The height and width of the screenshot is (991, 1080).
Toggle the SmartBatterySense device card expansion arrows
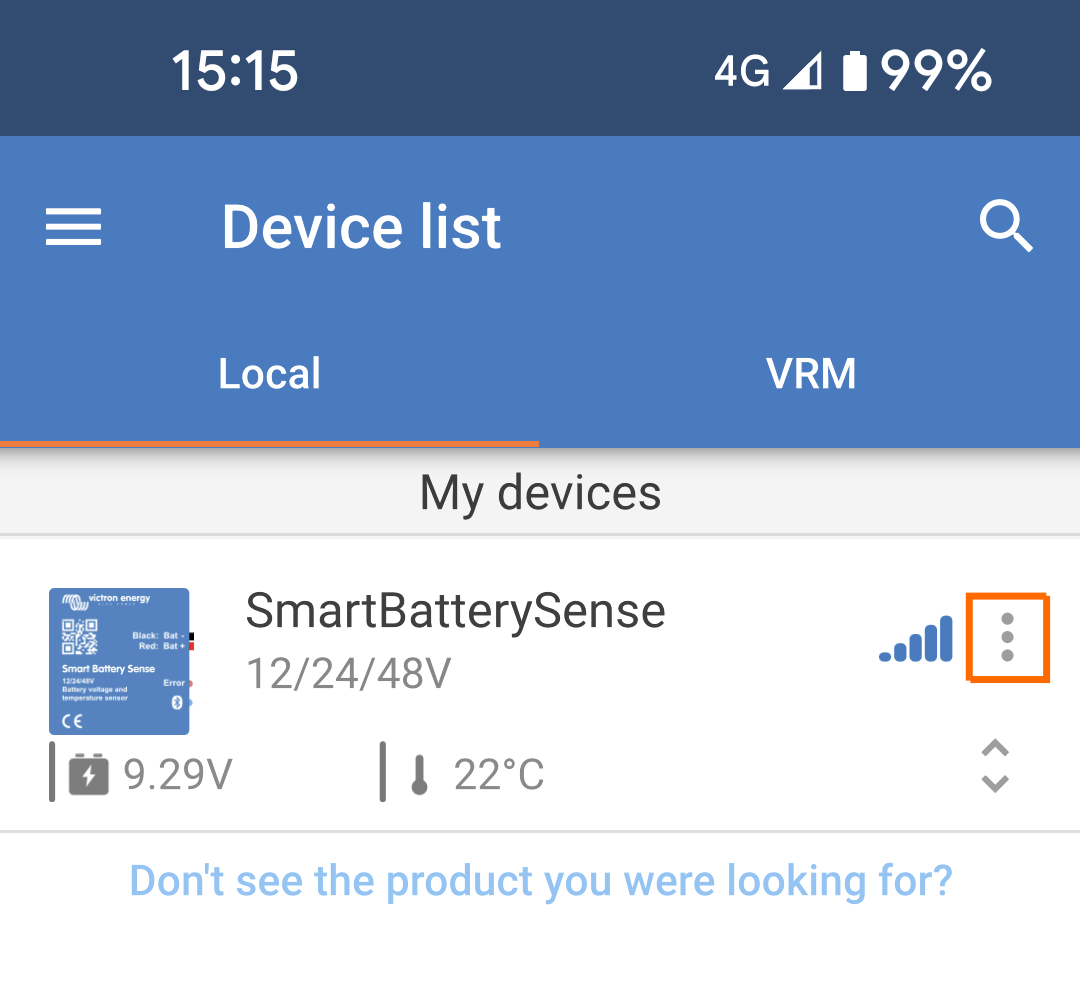tap(994, 767)
